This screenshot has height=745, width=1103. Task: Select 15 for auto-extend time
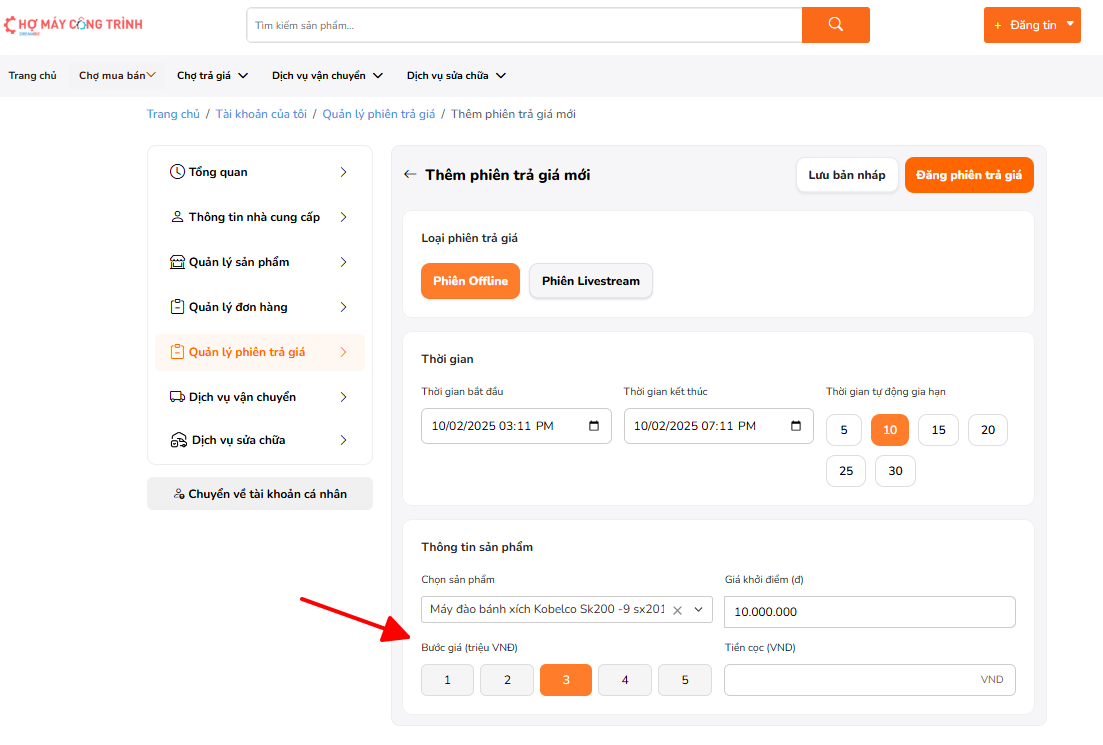938,430
